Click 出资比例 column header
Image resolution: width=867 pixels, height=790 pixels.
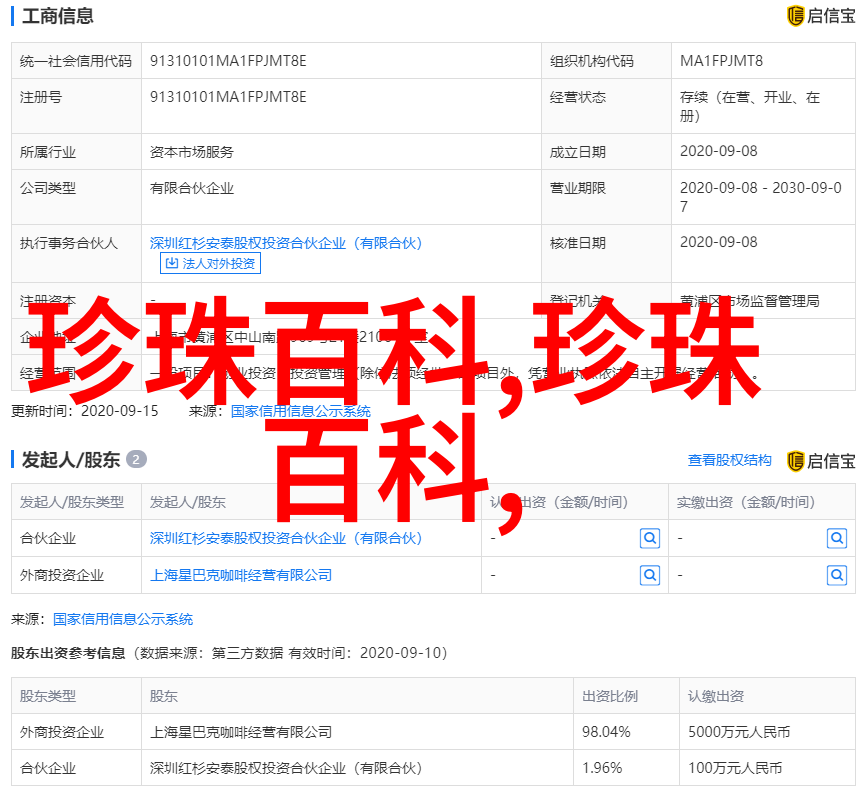[610, 696]
